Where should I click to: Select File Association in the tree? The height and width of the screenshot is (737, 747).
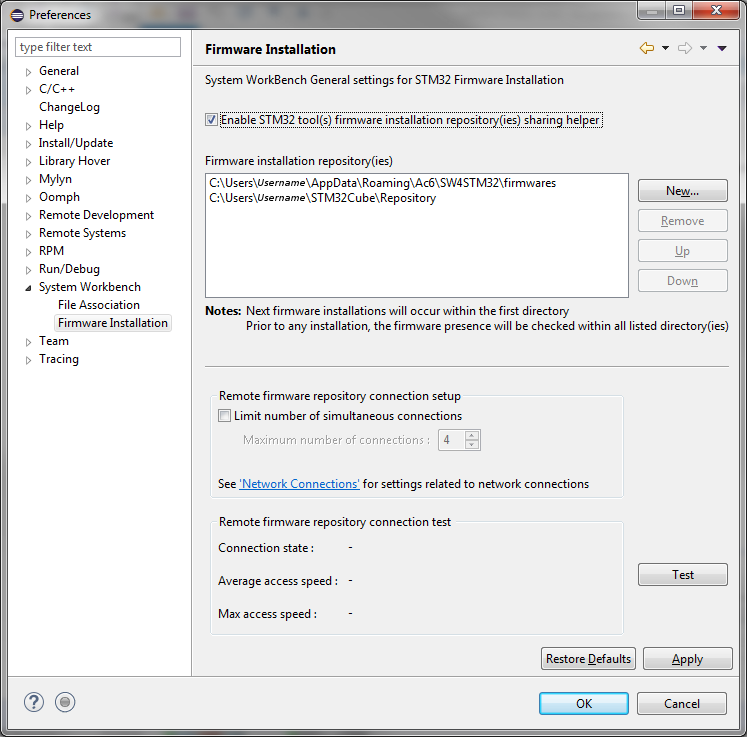coord(98,305)
